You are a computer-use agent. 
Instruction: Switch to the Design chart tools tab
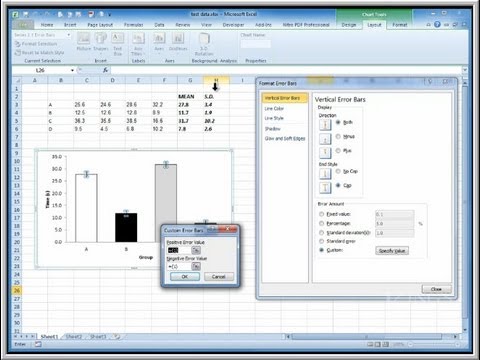[349, 25]
